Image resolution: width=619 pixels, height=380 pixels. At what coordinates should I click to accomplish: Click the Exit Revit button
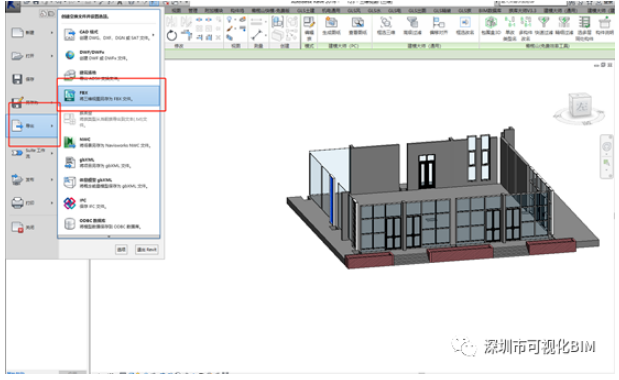(146, 249)
